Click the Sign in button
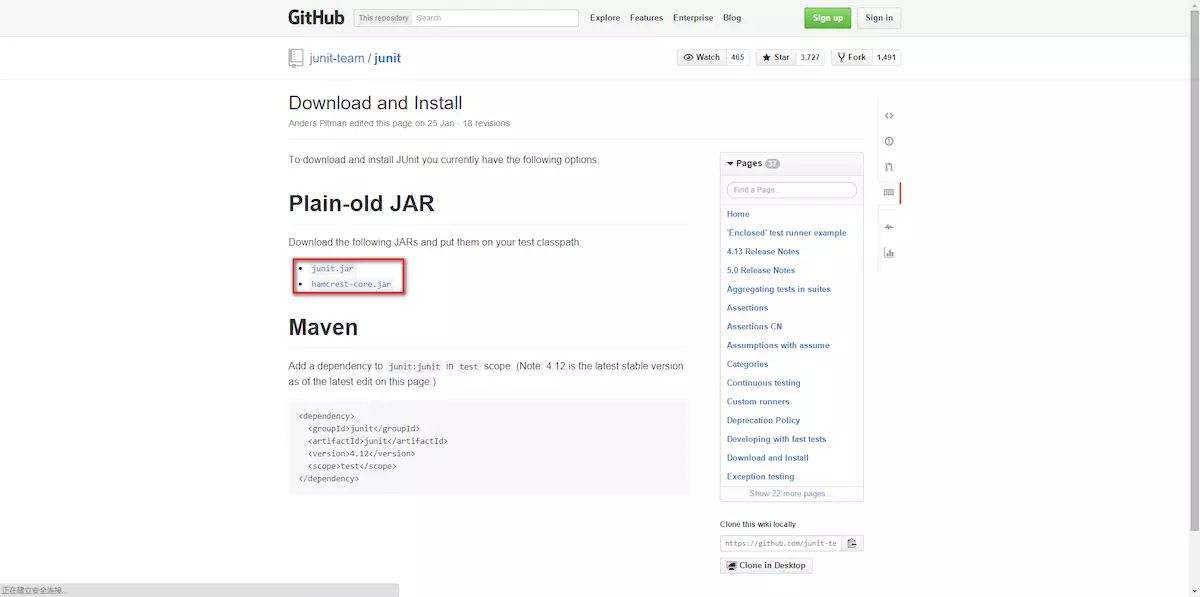Image resolution: width=1200 pixels, height=597 pixels. point(879,18)
